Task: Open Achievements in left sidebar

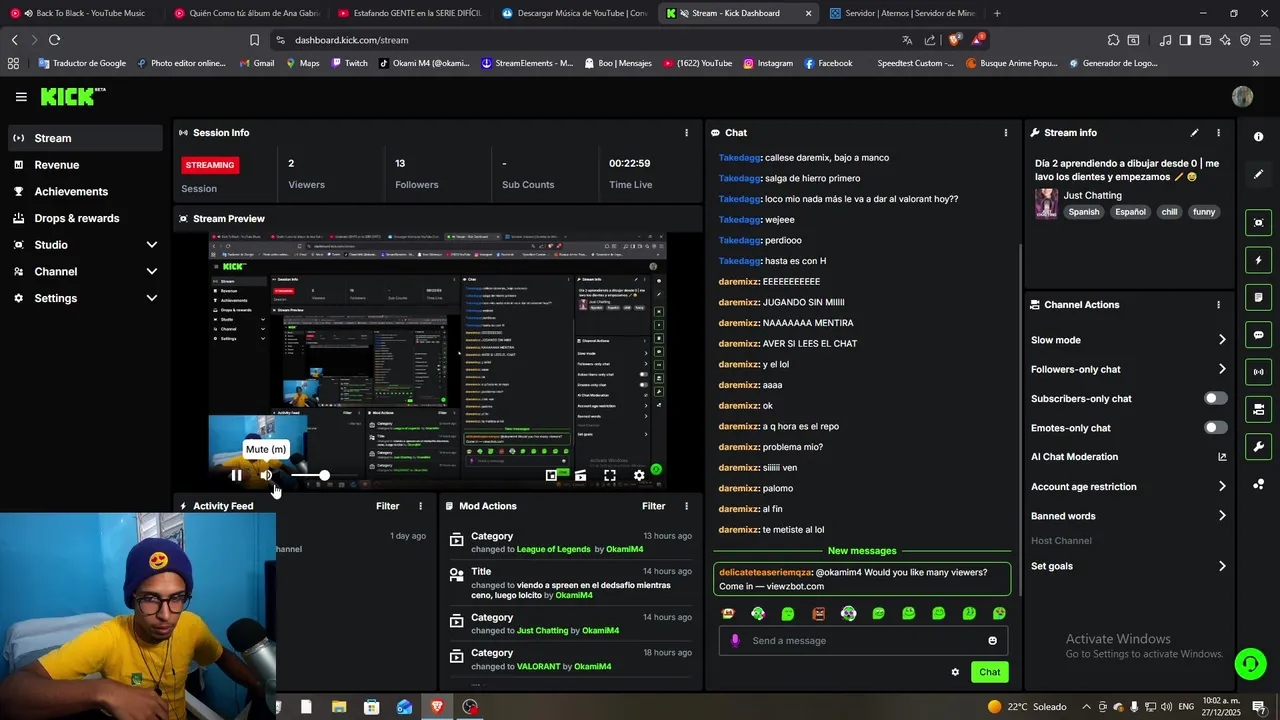Action: [x=85, y=192]
